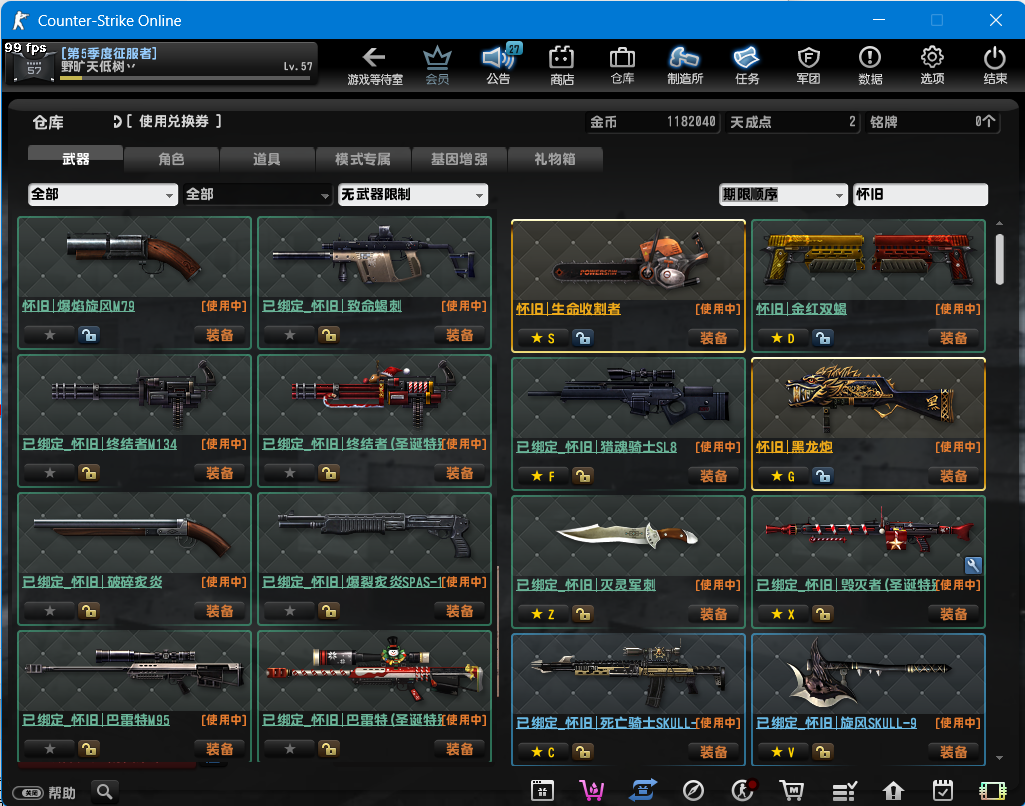Go back to the 游戏等待室 waiting room
This screenshot has width=1025, height=806.
(x=375, y=65)
